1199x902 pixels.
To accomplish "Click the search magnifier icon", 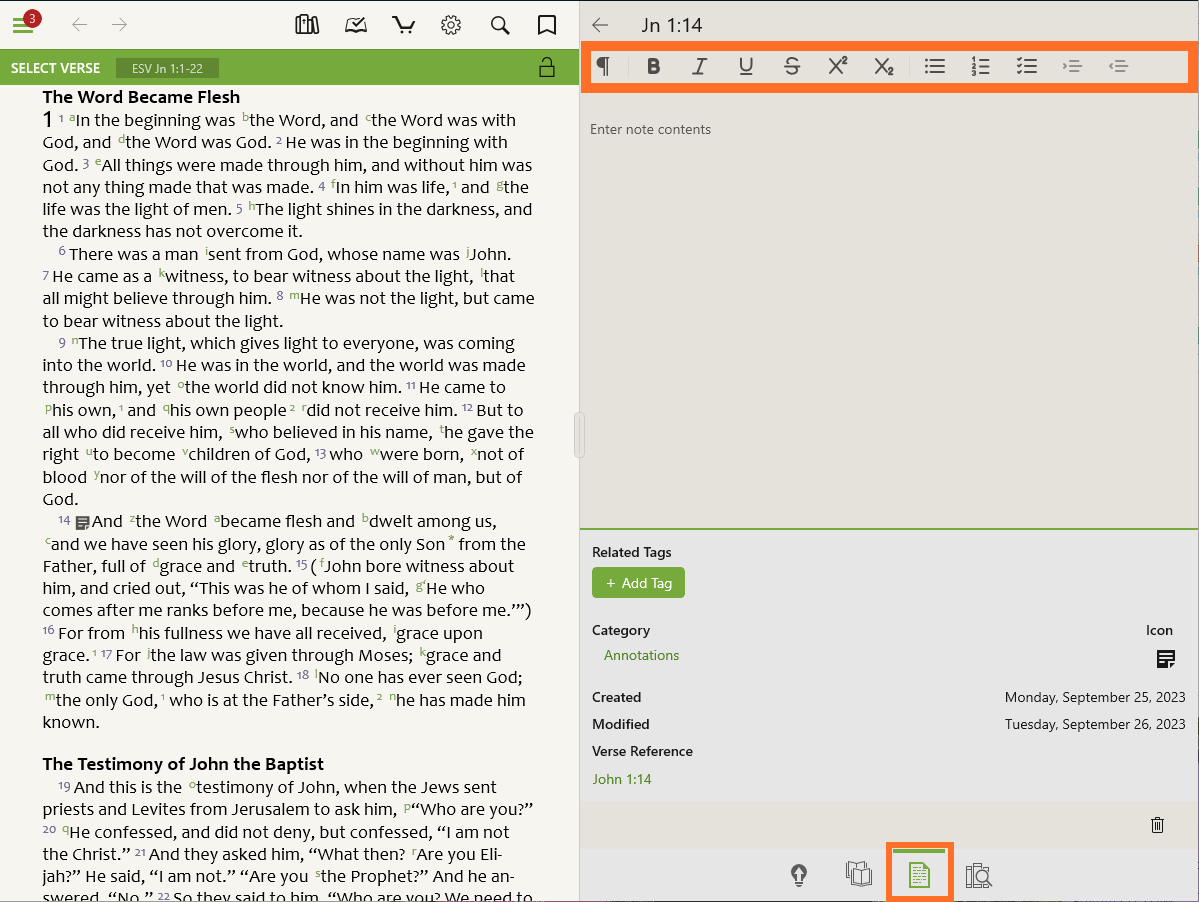I will click(500, 25).
